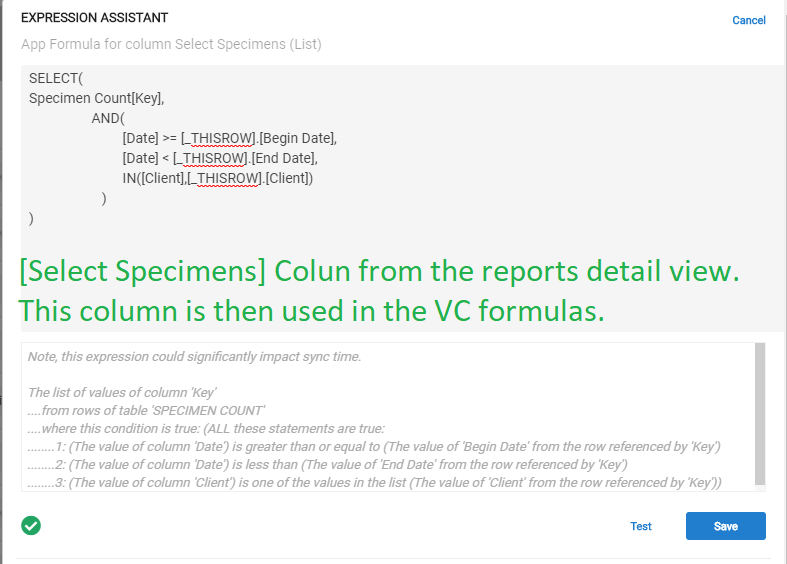Click the scrollbar in the explanation box

point(760,414)
